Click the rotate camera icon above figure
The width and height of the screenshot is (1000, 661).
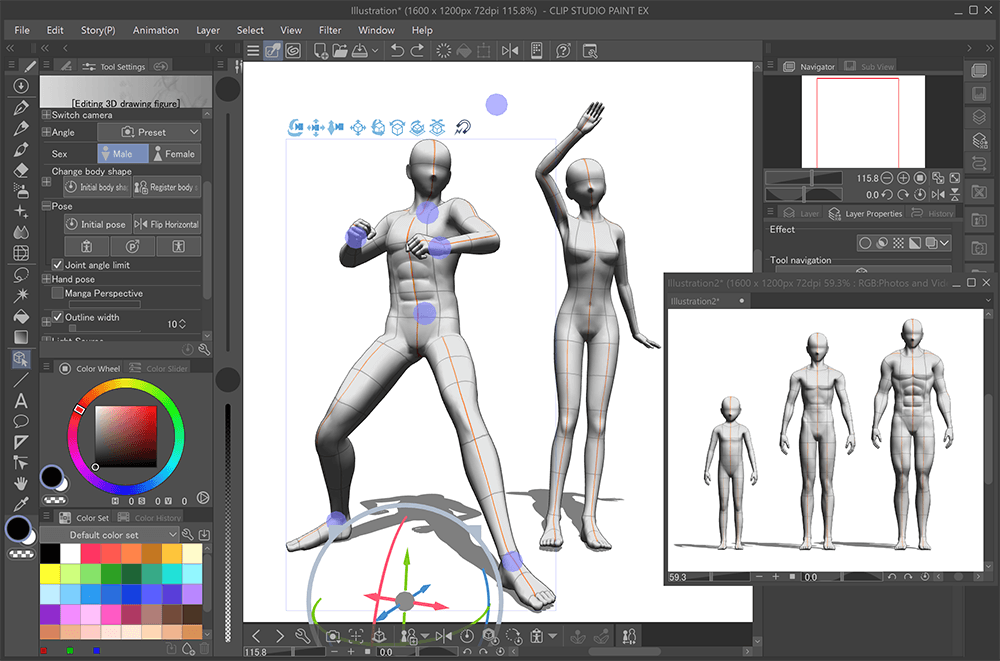coord(295,128)
